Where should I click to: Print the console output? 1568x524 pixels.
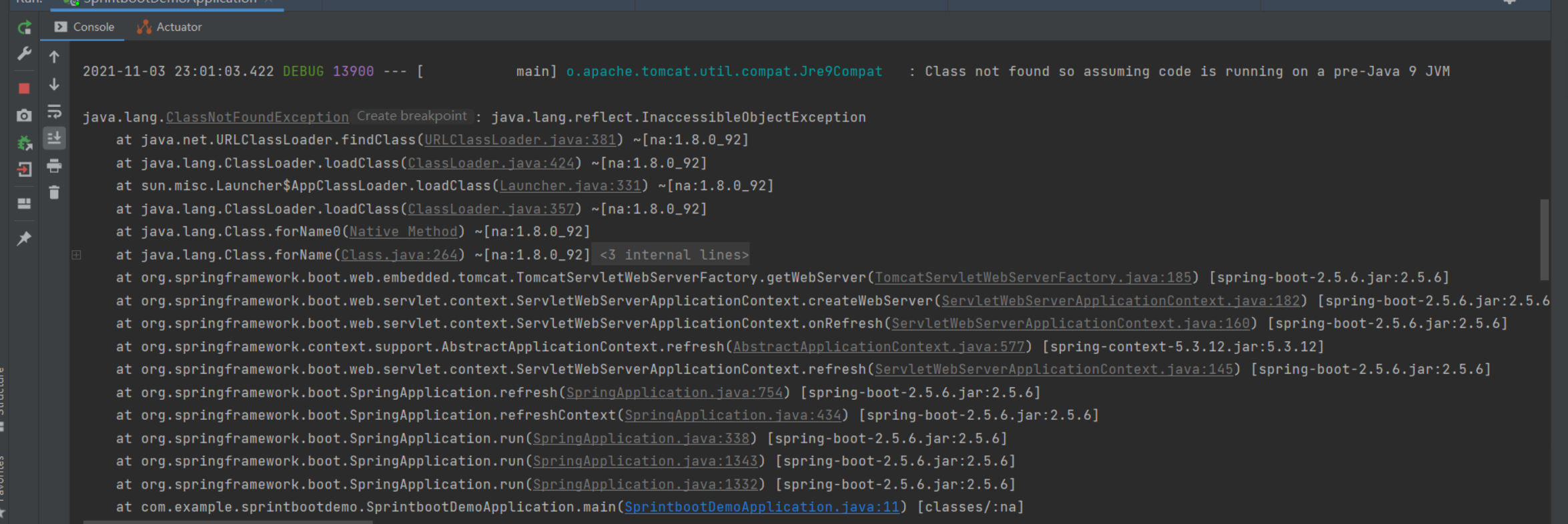tap(55, 166)
